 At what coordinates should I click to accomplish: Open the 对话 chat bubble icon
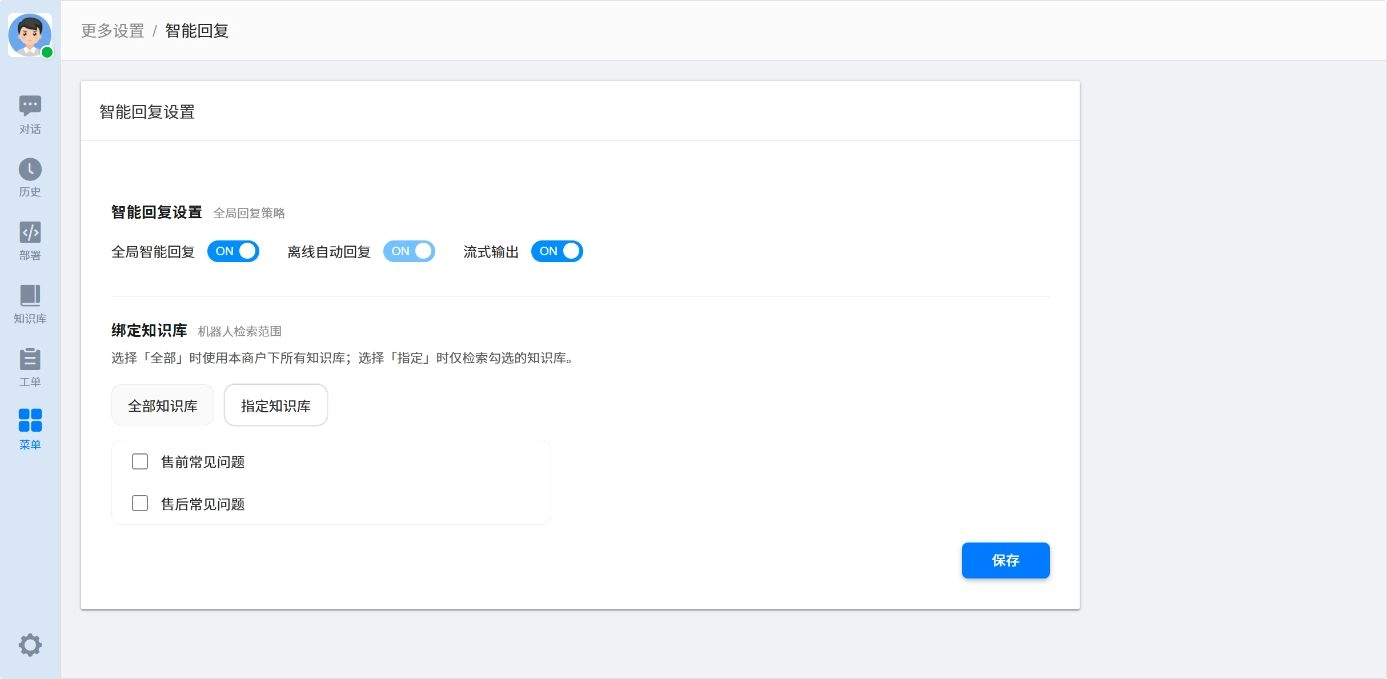30,105
